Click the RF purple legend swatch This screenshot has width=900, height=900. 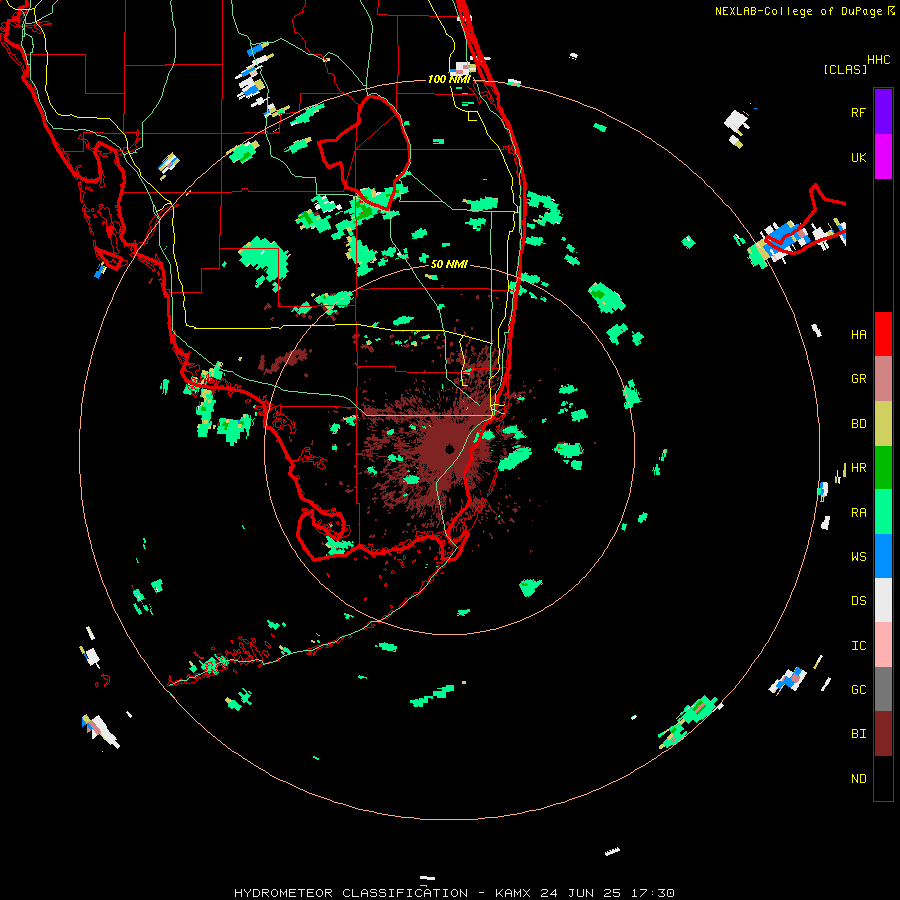(x=883, y=112)
